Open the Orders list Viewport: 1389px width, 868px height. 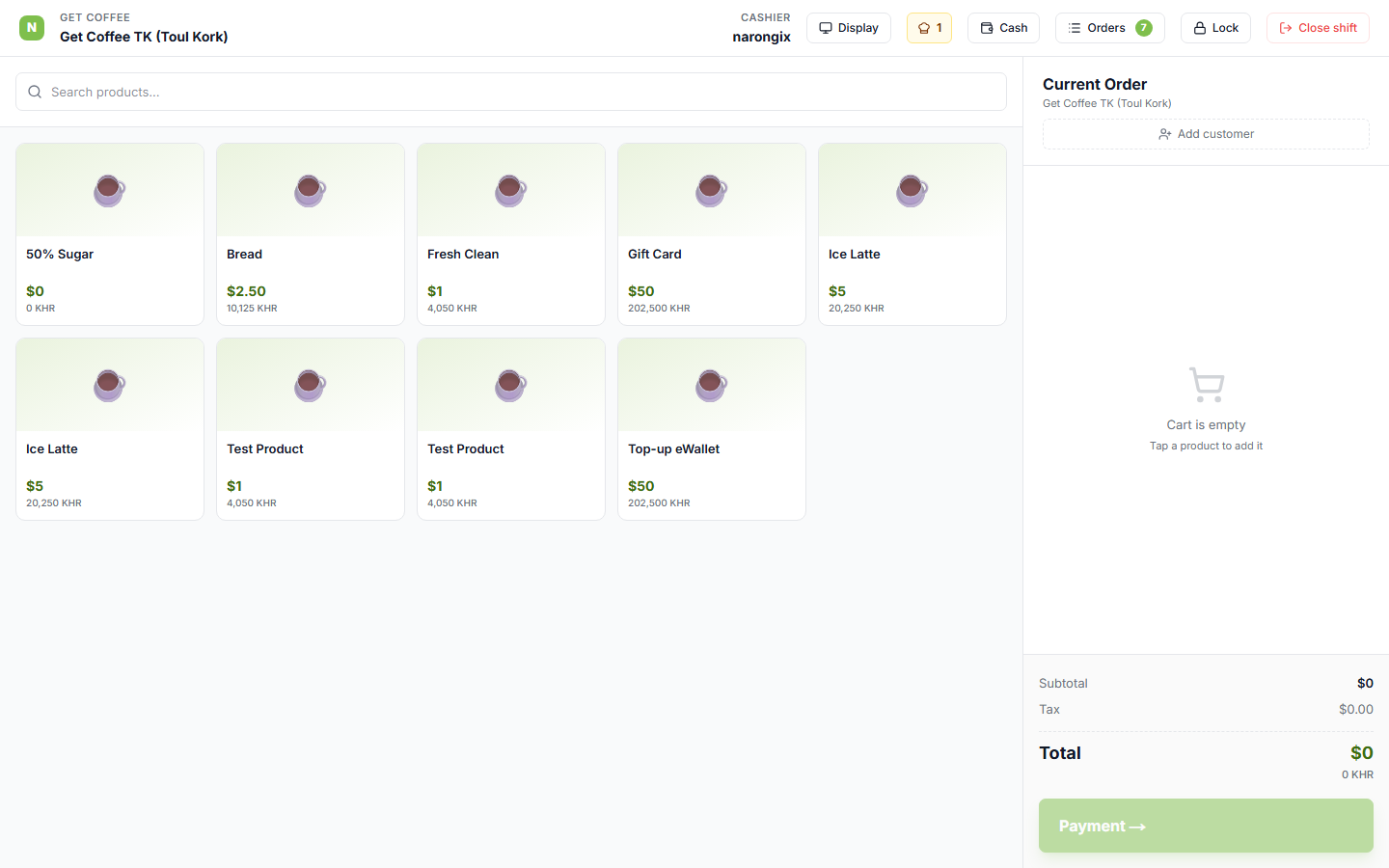click(x=1097, y=28)
